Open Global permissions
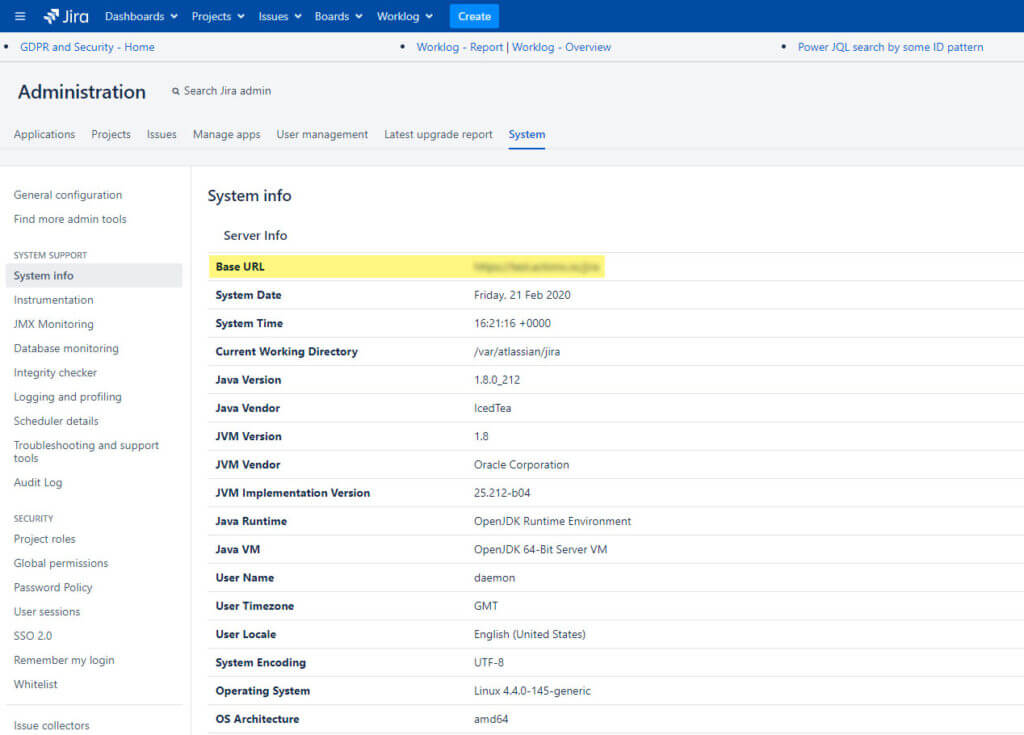 61,563
